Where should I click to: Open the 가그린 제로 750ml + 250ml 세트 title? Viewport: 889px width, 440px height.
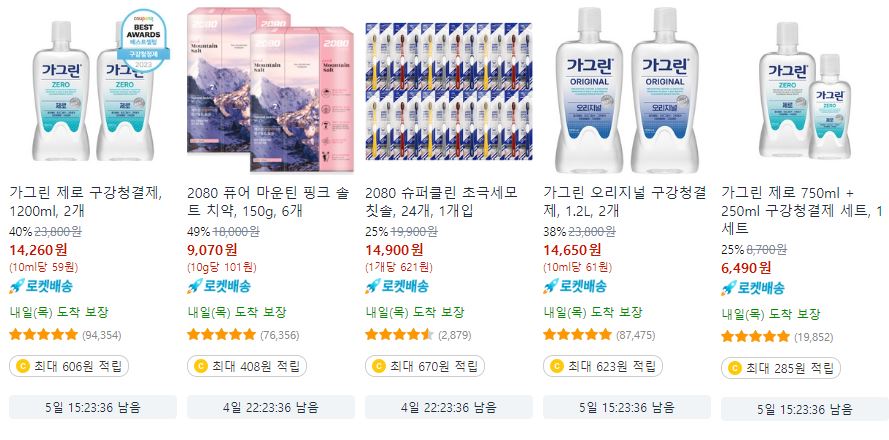coord(802,211)
